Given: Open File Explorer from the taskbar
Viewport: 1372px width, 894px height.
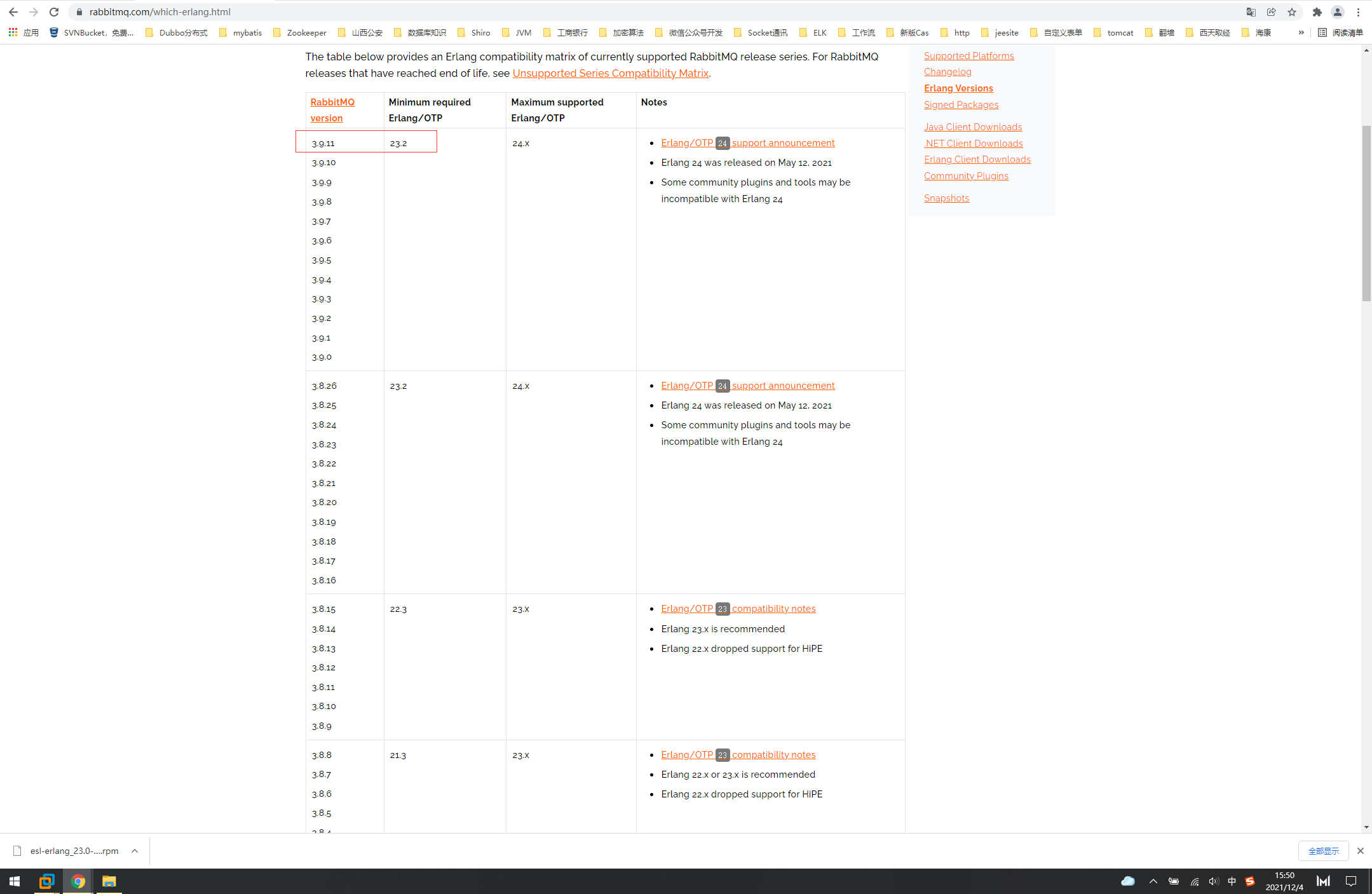Looking at the screenshot, I should (109, 881).
